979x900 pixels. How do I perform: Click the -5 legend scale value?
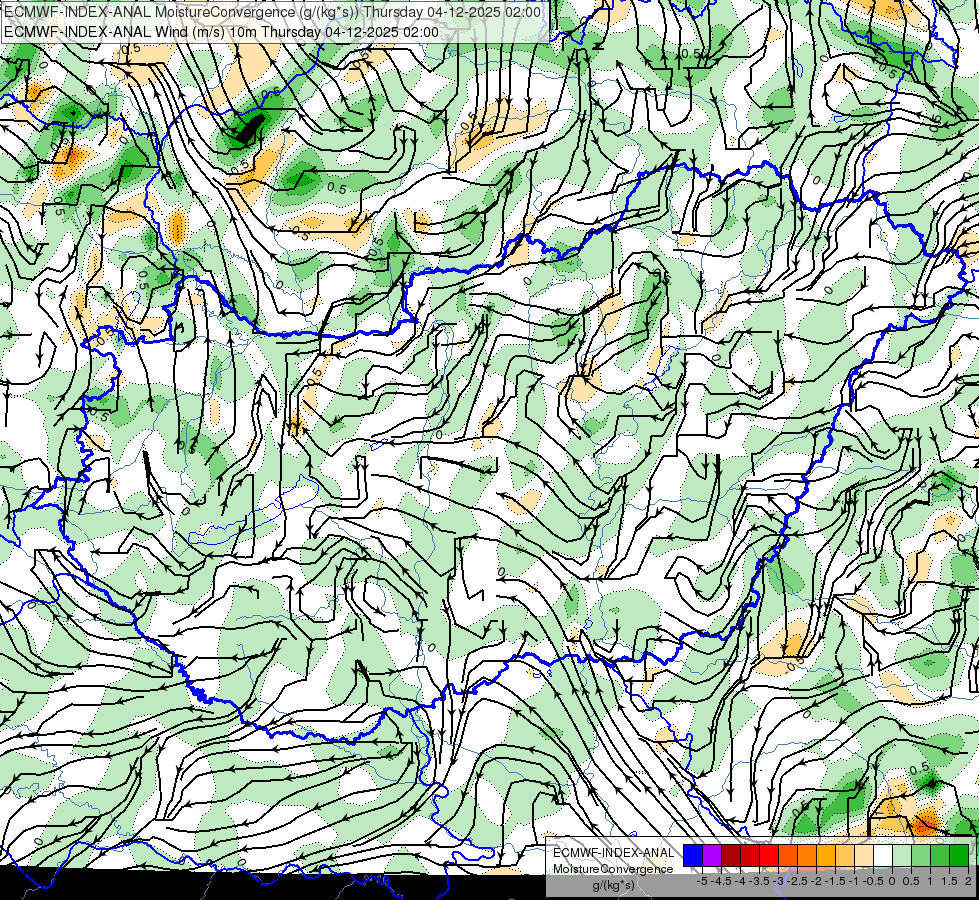coord(702,881)
